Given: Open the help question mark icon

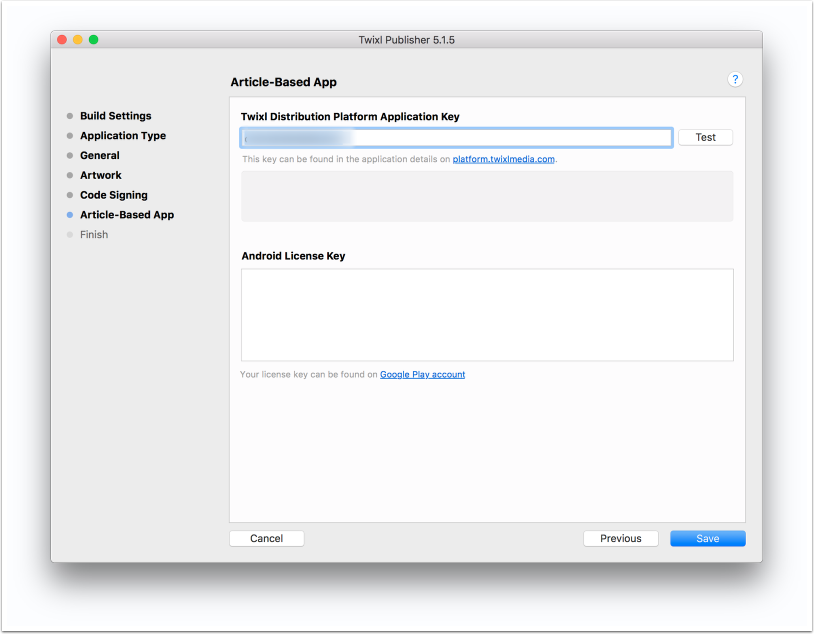Looking at the screenshot, I should click(x=735, y=79).
